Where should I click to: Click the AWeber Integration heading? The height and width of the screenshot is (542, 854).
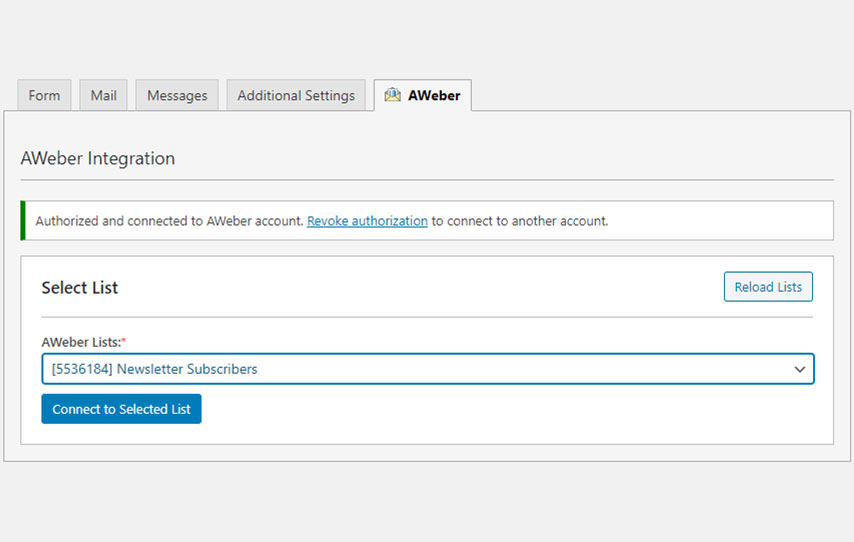pos(97,158)
